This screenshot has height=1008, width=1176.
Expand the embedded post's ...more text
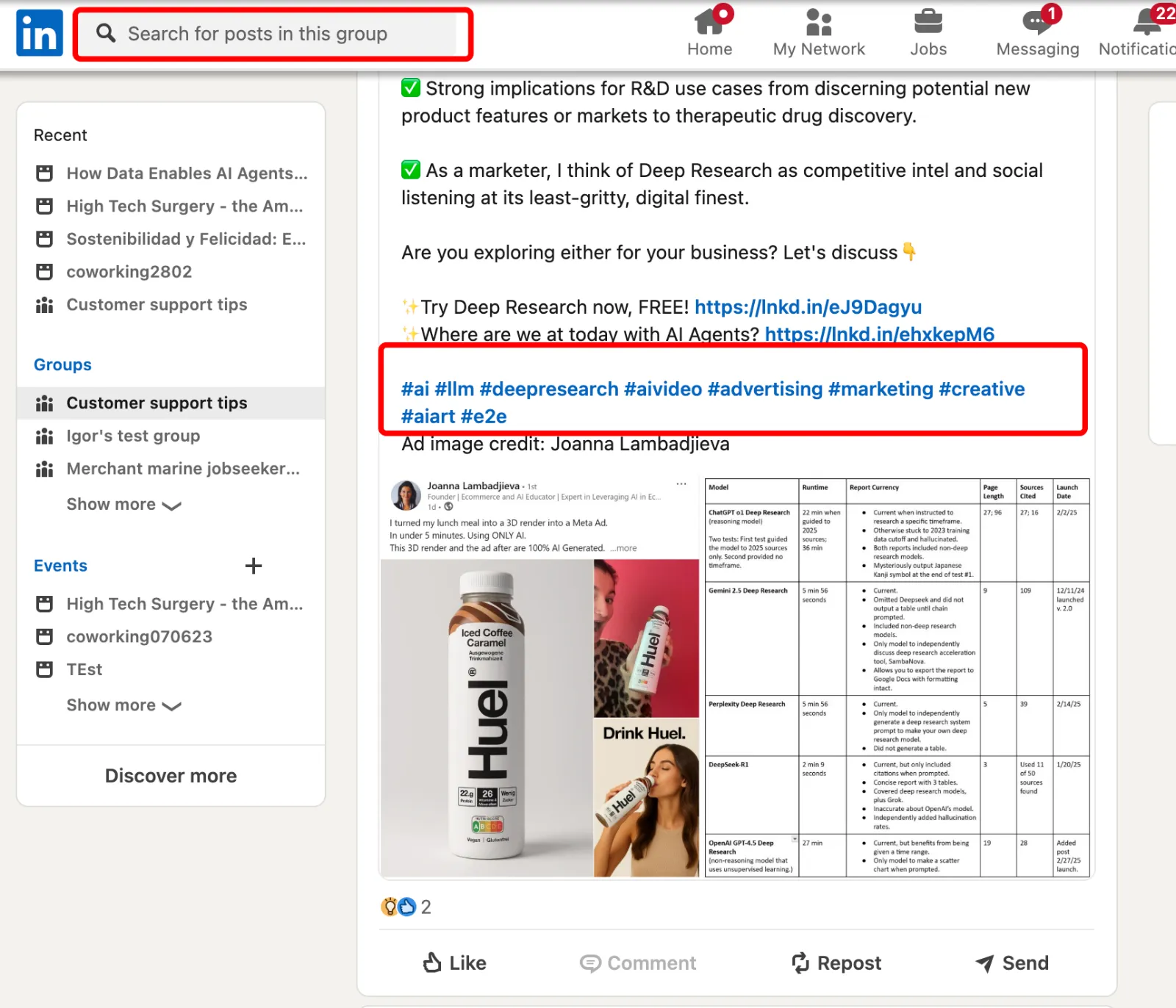(x=624, y=548)
